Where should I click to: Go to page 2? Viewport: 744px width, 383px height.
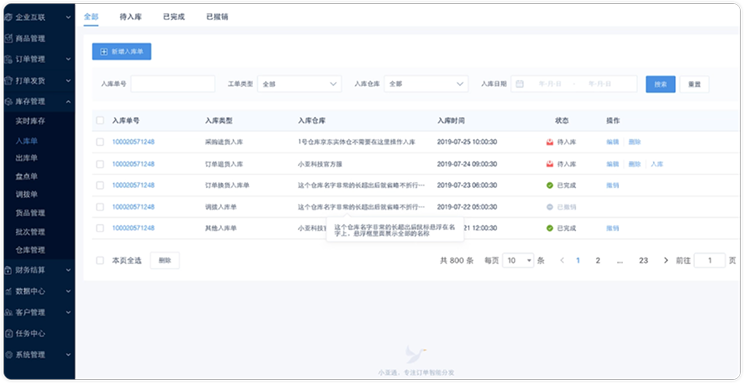click(598, 261)
